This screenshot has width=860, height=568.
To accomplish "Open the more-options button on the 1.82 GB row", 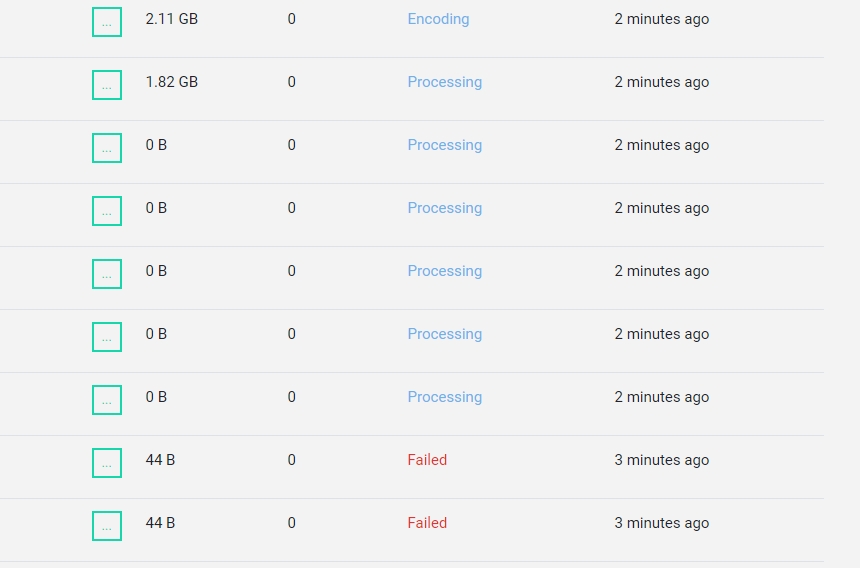I will click(x=107, y=85).
